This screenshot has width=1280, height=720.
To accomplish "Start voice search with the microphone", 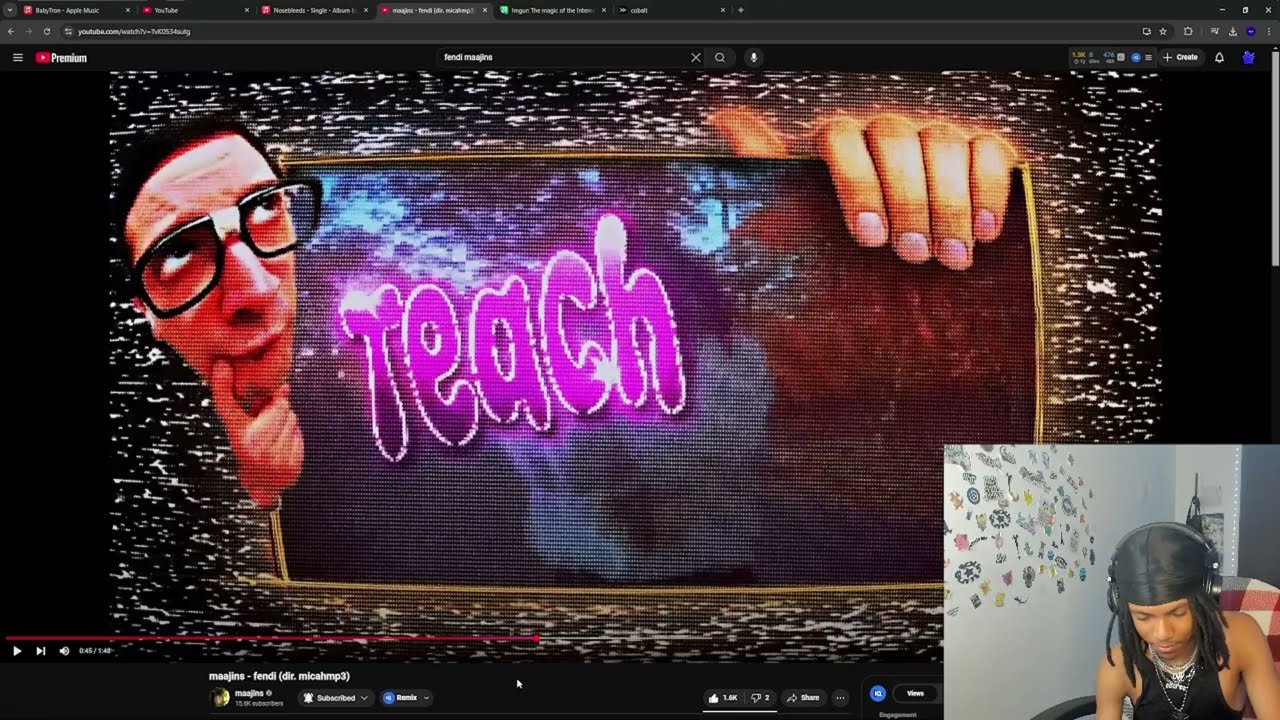I will click(x=754, y=58).
